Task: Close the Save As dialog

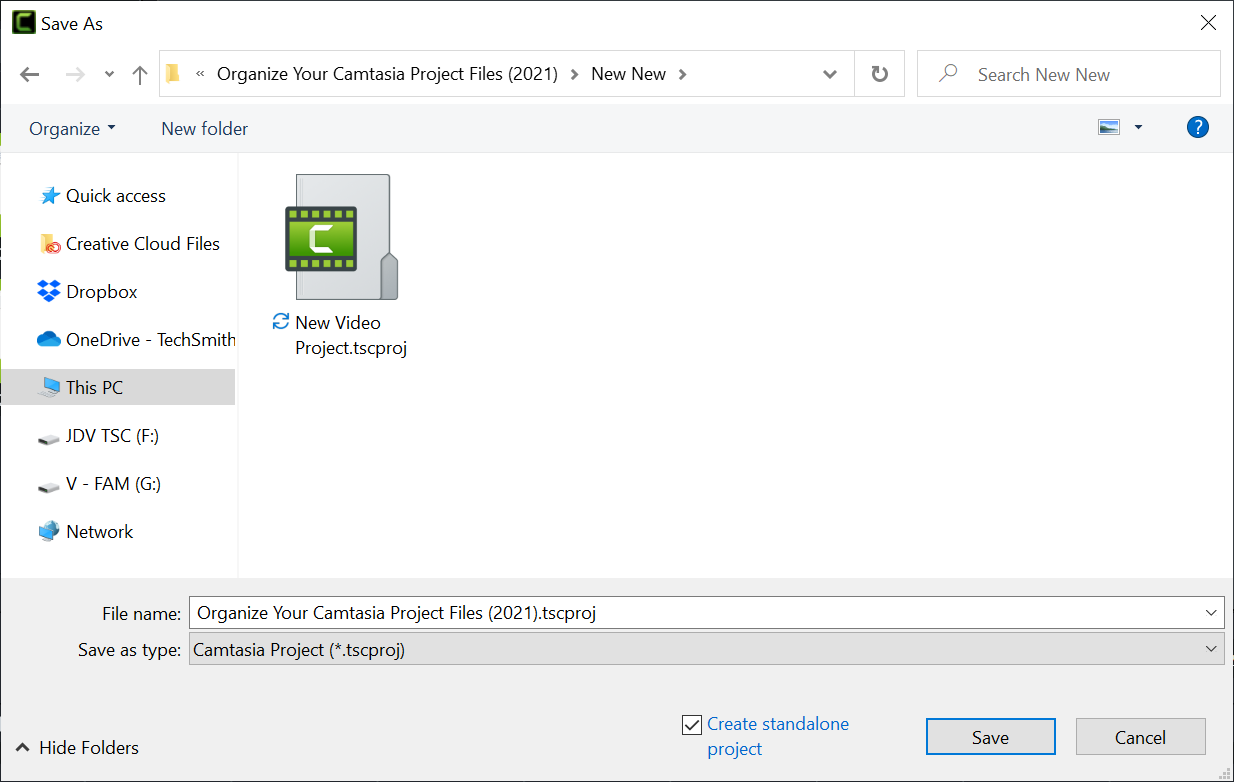Action: click(1208, 23)
